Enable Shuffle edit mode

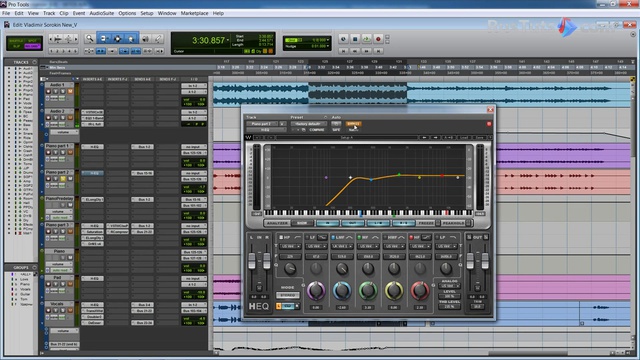pyautogui.click(x=16, y=41)
